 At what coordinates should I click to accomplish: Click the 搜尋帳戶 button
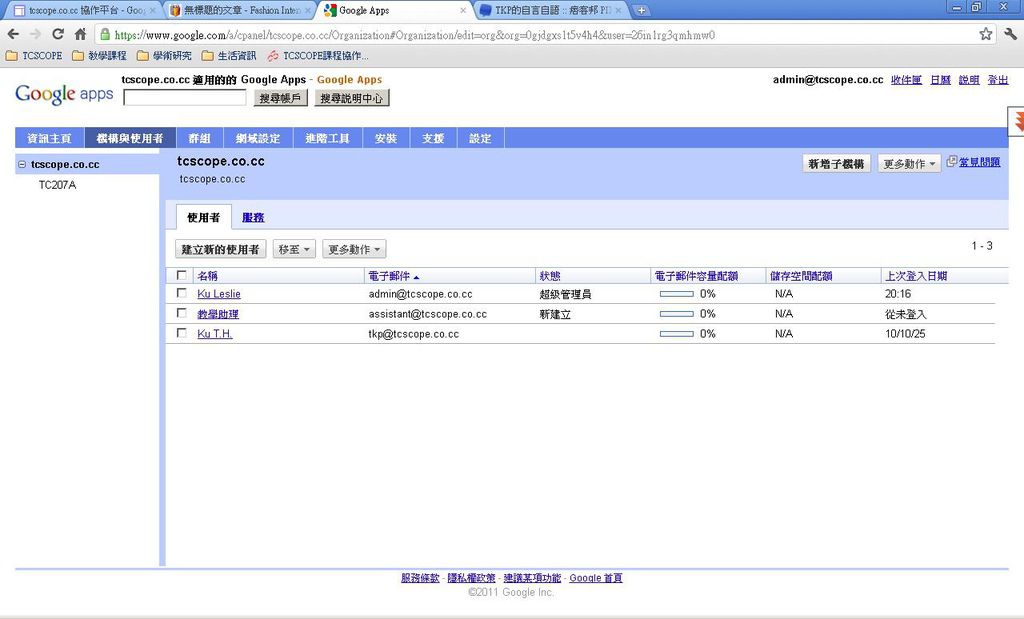(x=280, y=98)
